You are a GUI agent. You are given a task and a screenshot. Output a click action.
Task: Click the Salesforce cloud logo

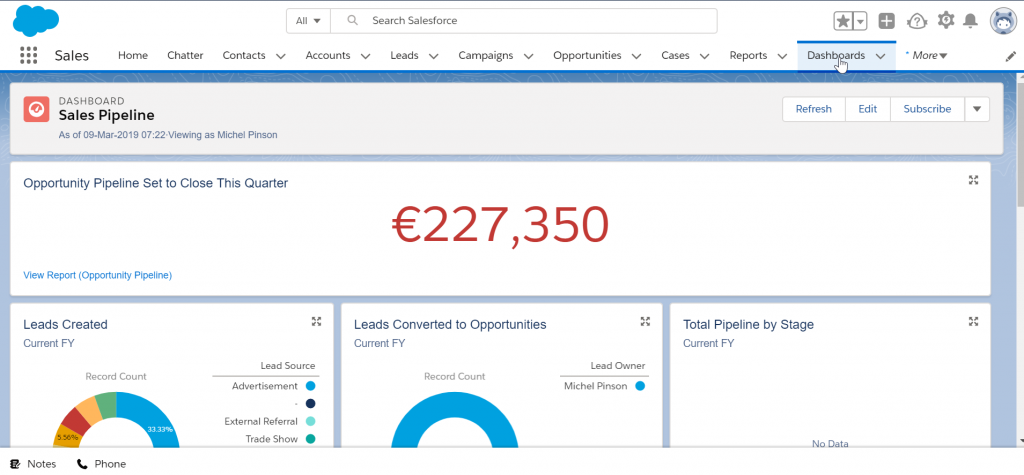(x=36, y=21)
